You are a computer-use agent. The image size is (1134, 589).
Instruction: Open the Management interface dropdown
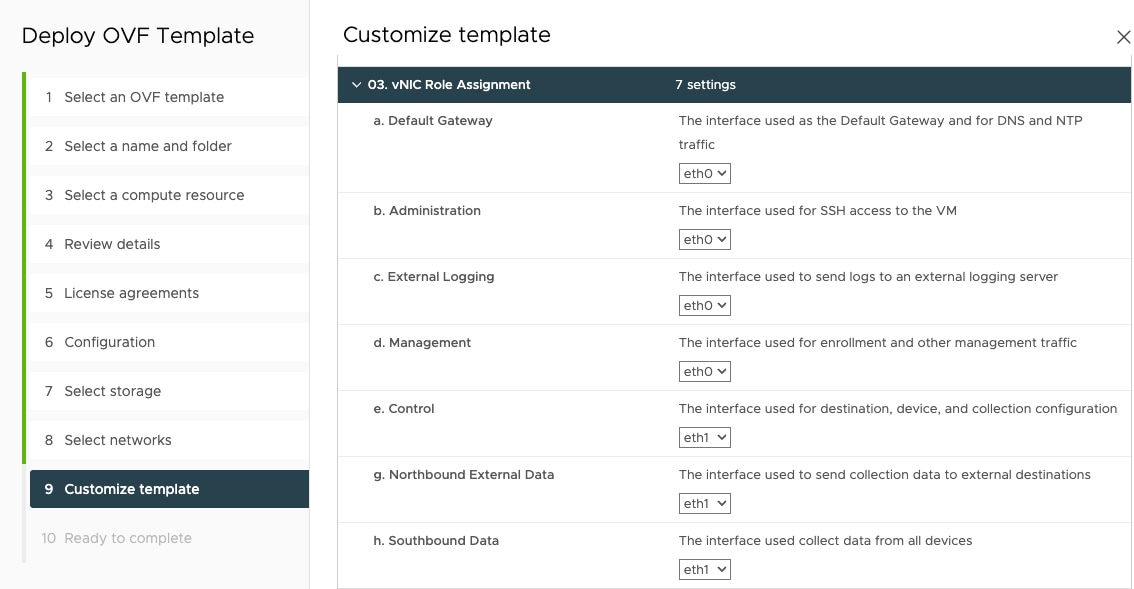tap(704, 371)
